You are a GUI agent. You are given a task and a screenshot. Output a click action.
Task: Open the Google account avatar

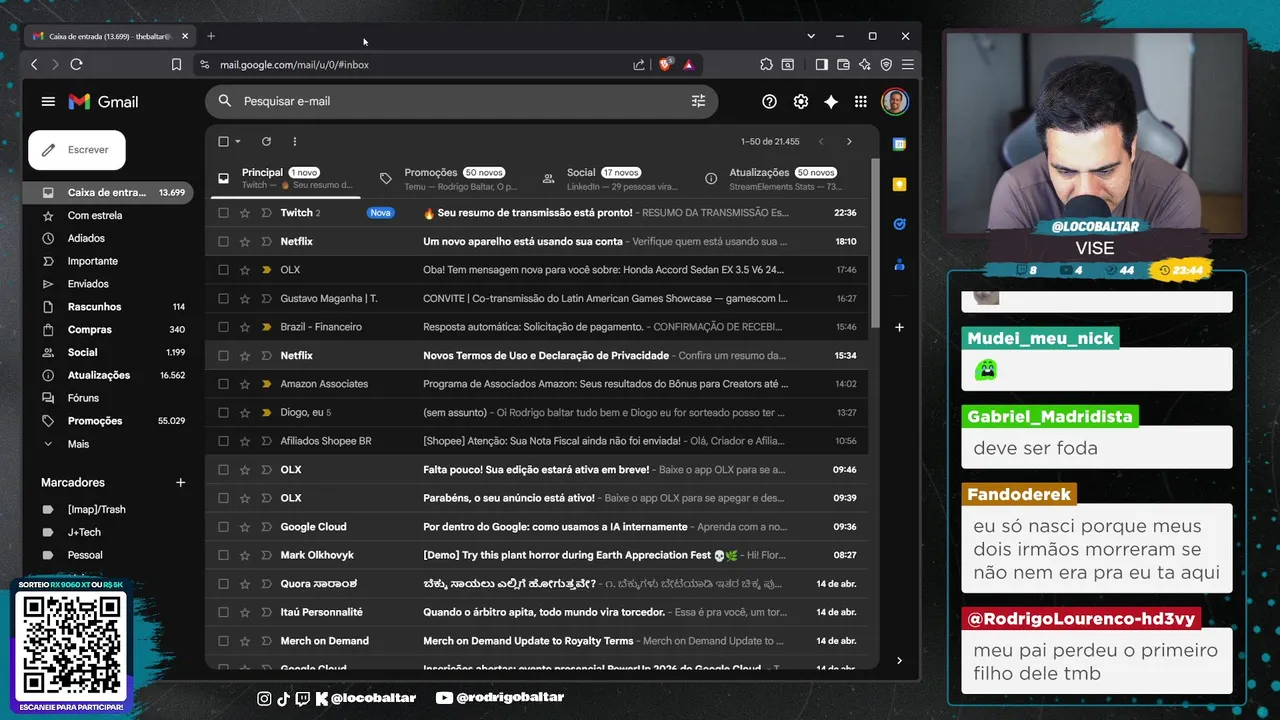pyautogui.click(x=894, y=101)
